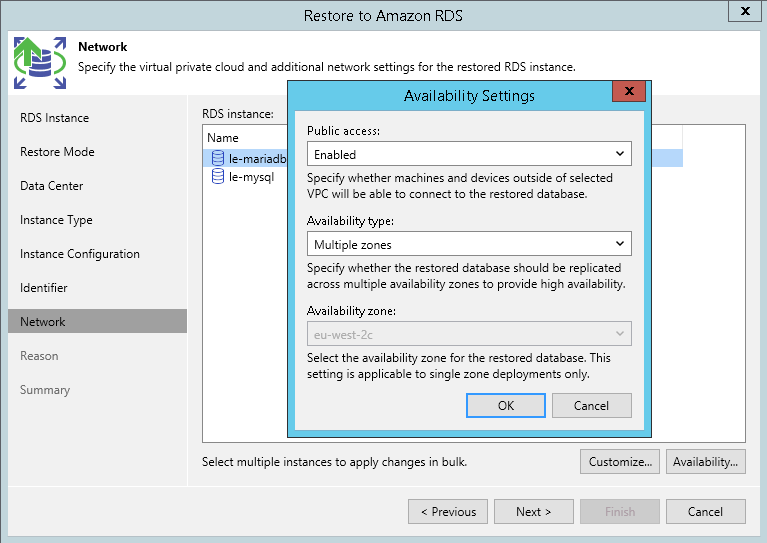Click the le-mariadb database icon
Image resolution: width=767 pixels, height=543 pixels.
click(218, 158)
